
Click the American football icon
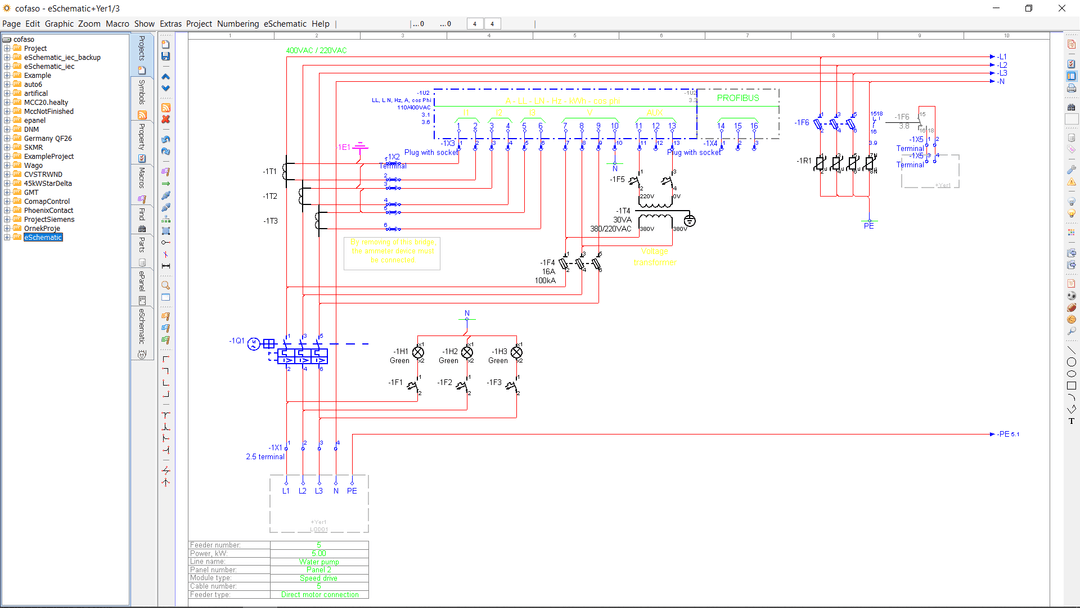1071,308
